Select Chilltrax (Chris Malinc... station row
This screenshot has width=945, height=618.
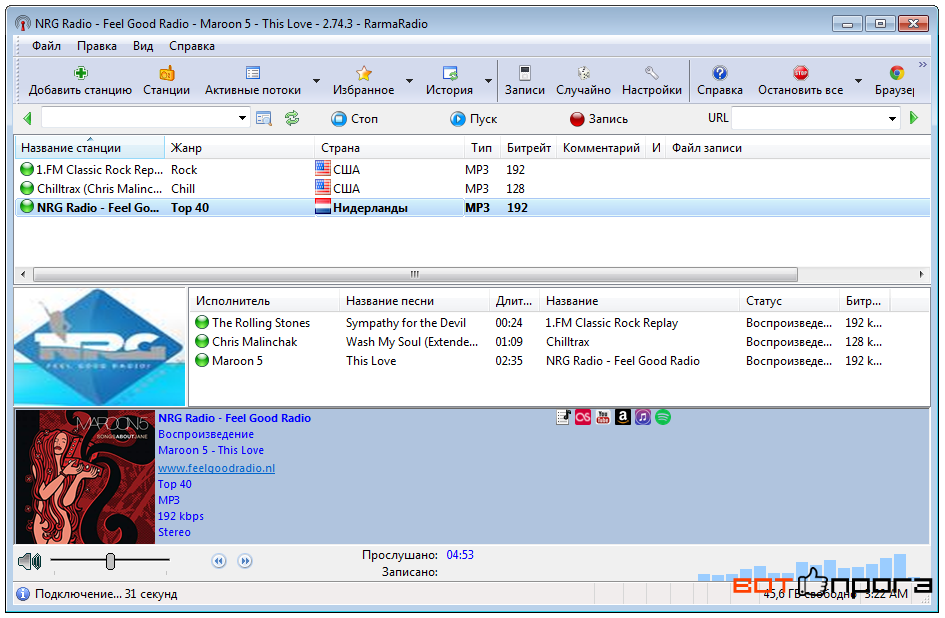472,189
